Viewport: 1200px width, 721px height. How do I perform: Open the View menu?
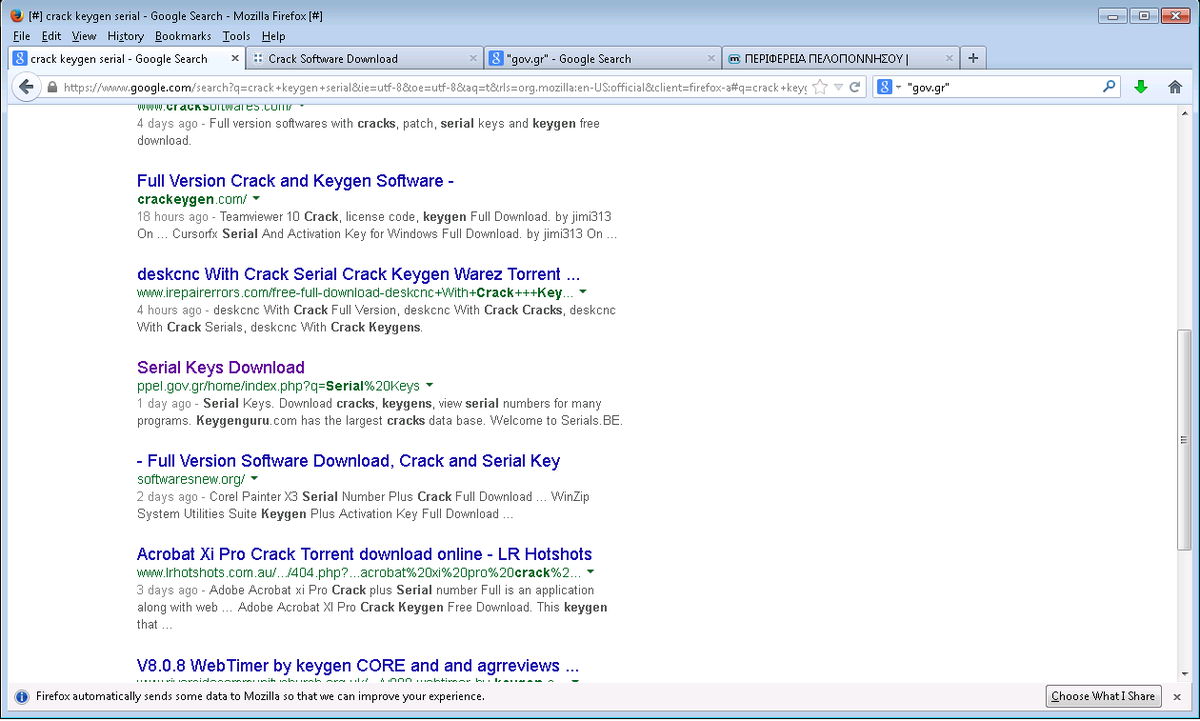click(84, 36)
